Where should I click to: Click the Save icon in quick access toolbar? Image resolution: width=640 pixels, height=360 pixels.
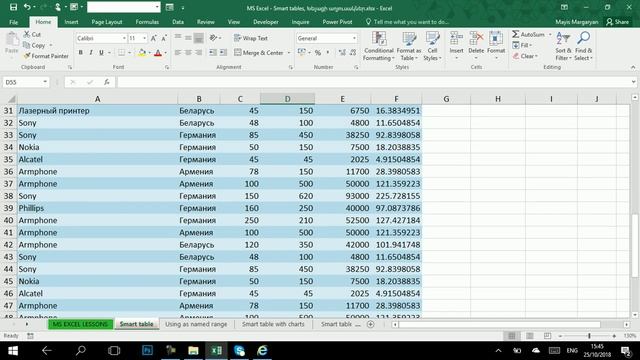pos(13,7)
